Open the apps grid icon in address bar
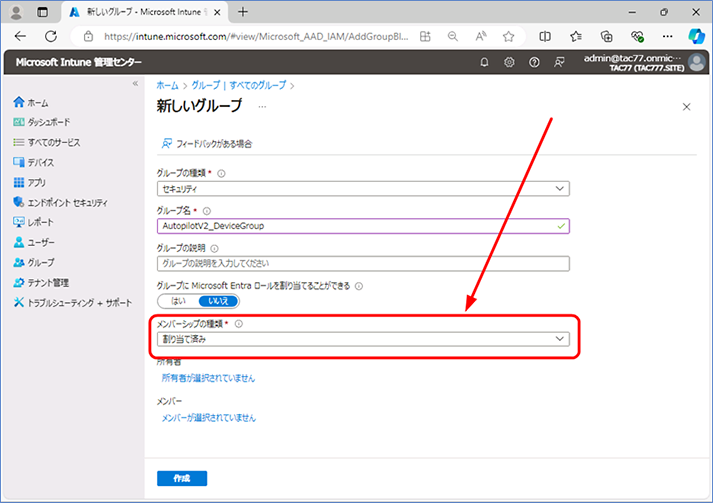The image size is (713, 503). (x=425, y=36)
